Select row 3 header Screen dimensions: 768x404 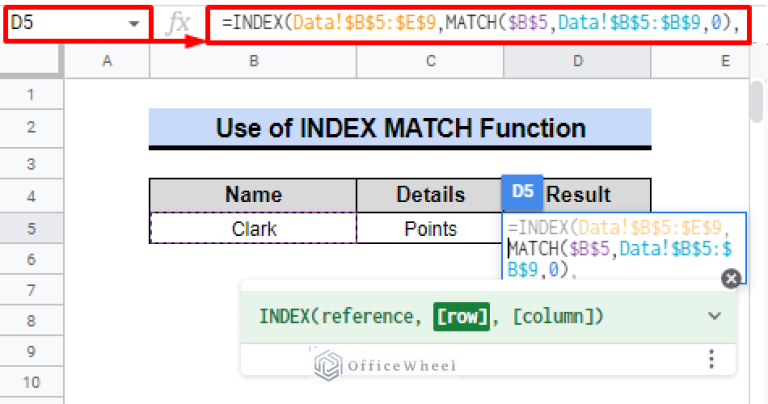[x=31, y=164]
